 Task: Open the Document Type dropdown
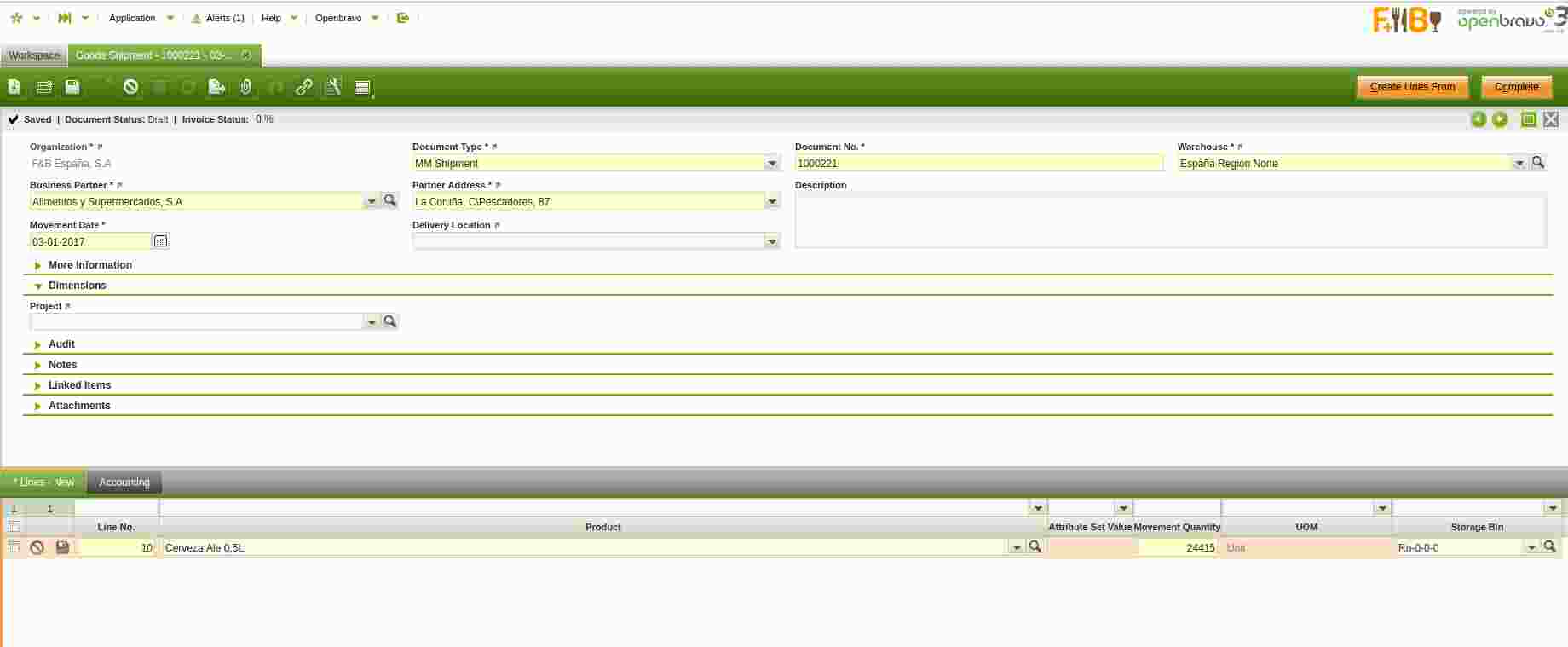(x=772, y=163)
